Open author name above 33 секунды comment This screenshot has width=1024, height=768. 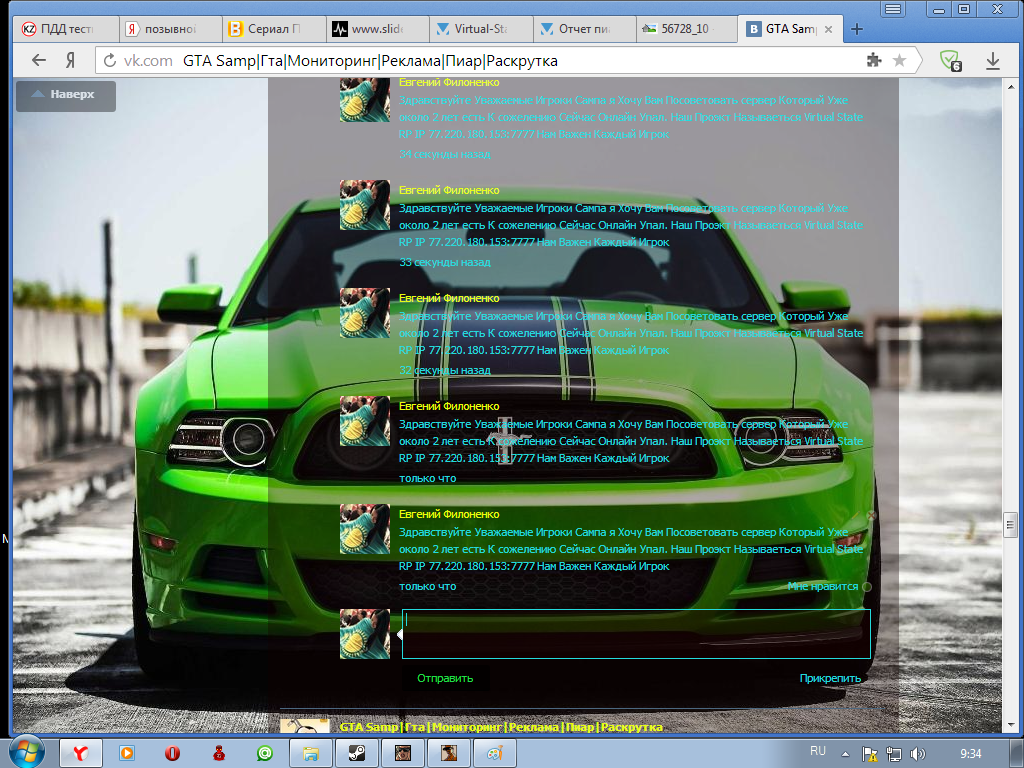(x=449, y=190)
